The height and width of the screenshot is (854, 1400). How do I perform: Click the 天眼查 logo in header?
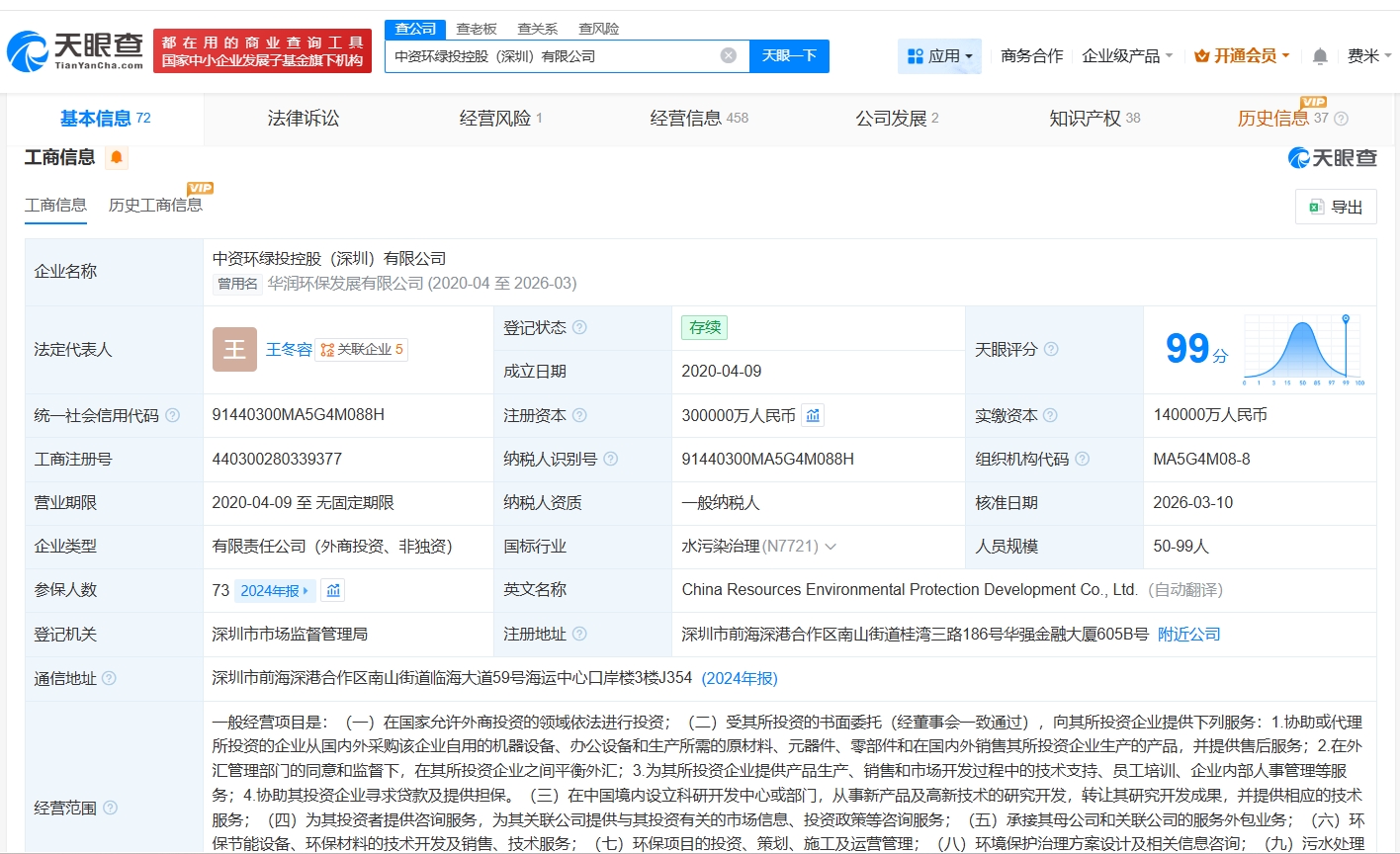click(75, 51)
